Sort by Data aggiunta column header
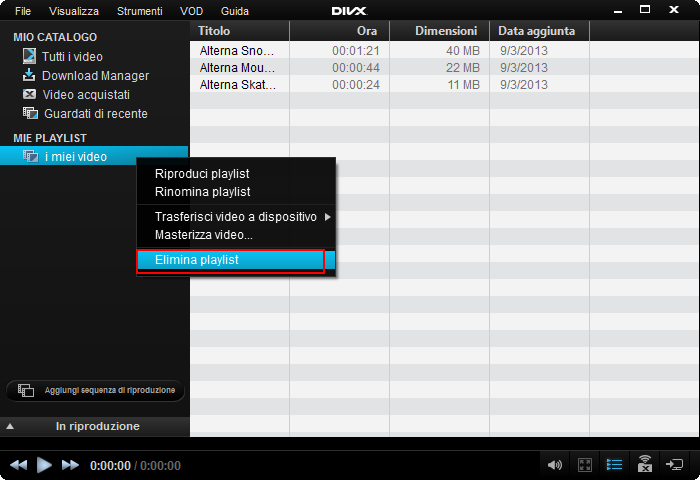Viewport: 700px width, 480px height. [540, 31]
